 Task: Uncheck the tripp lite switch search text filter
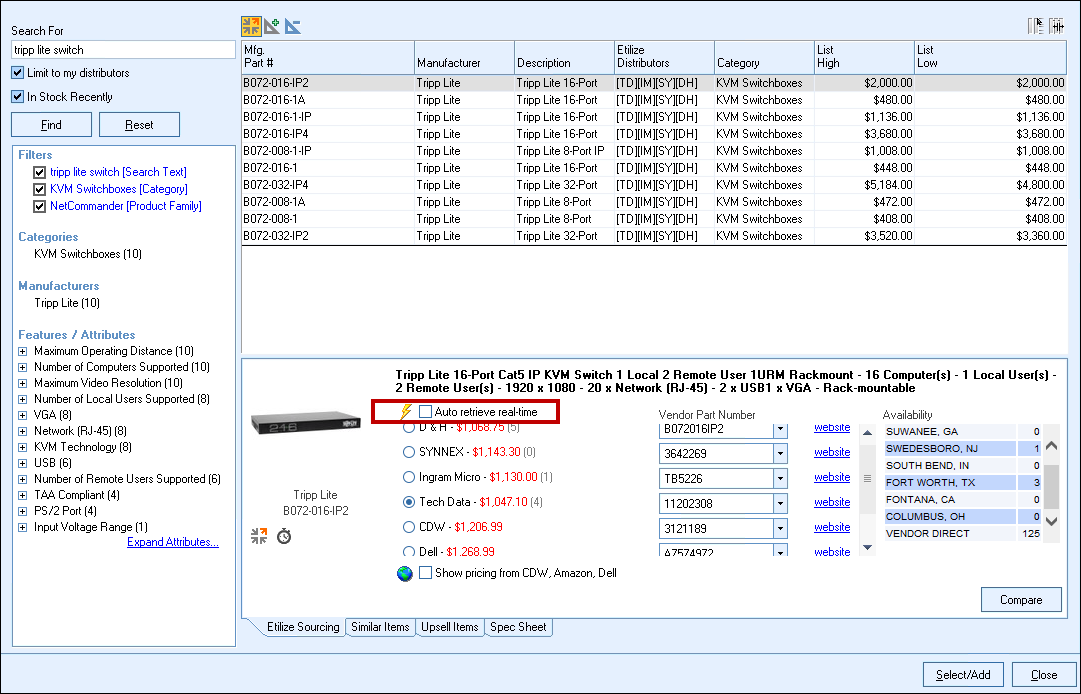tap(39, 172)
